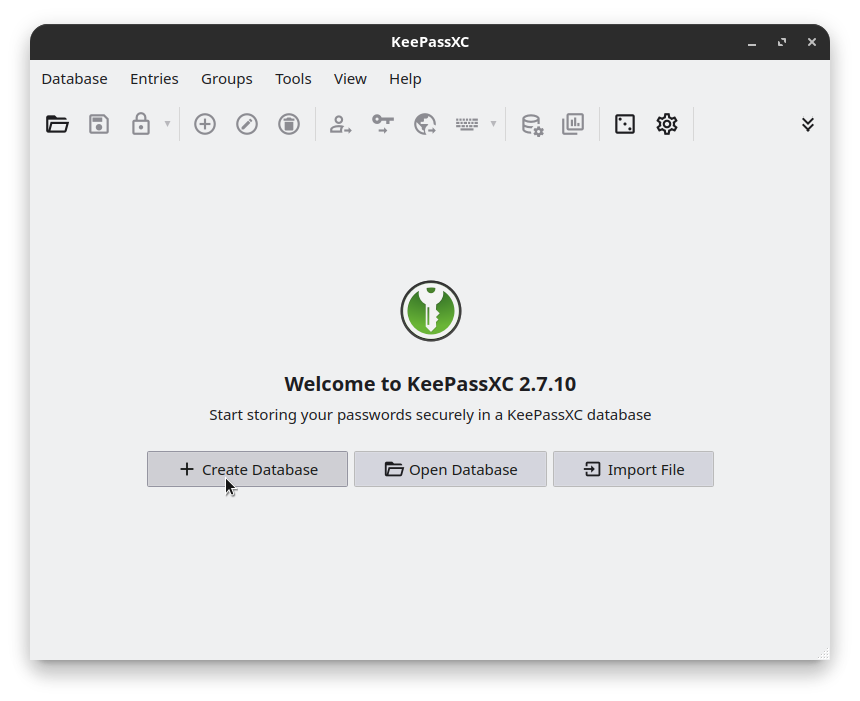Click the Create Database button

pyautogui.click(x=247, y=469)
